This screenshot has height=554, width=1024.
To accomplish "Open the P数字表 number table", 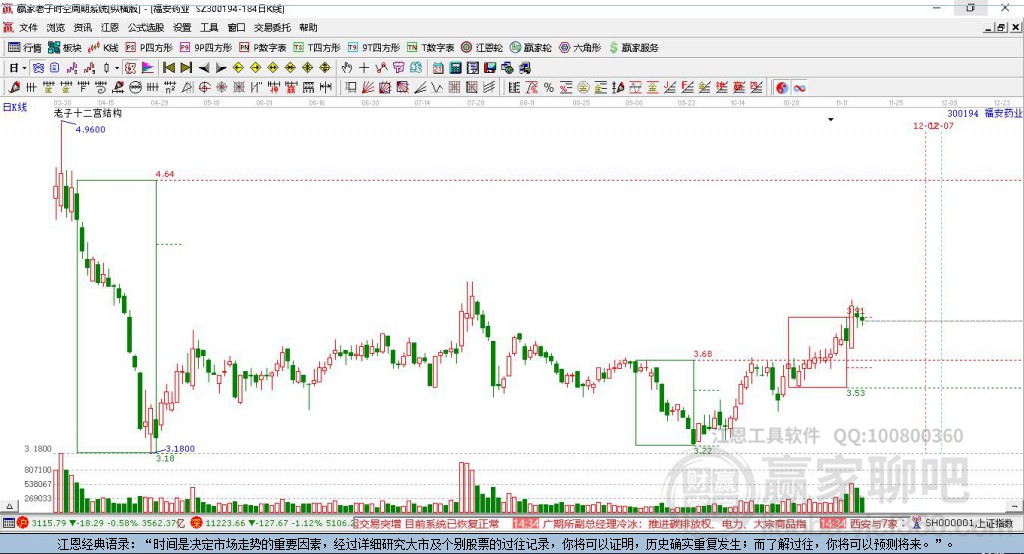I will coord(263,48).
